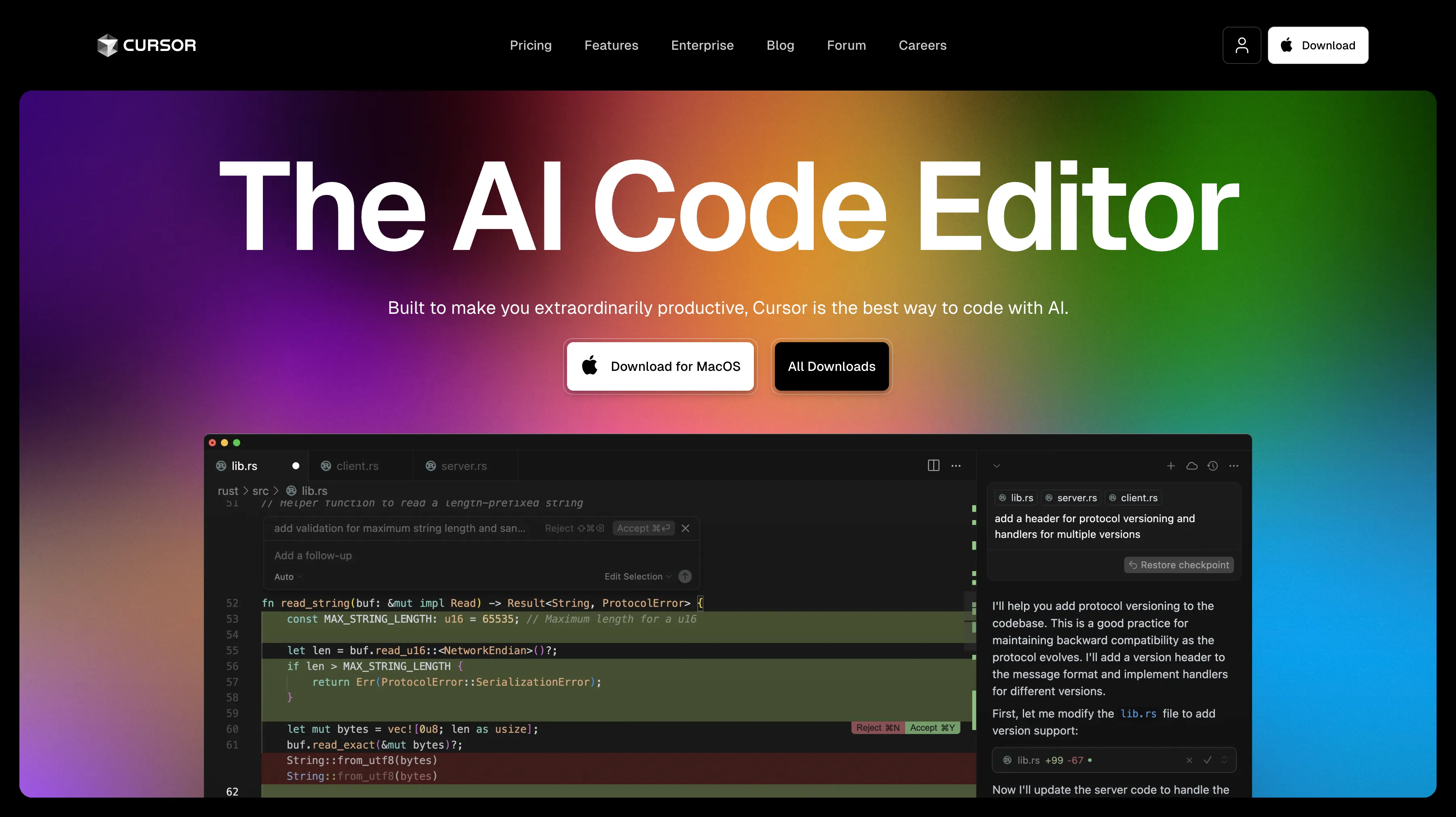Click the header Download button
The height and width of the screenshot is (817, 1456).
1318,45
